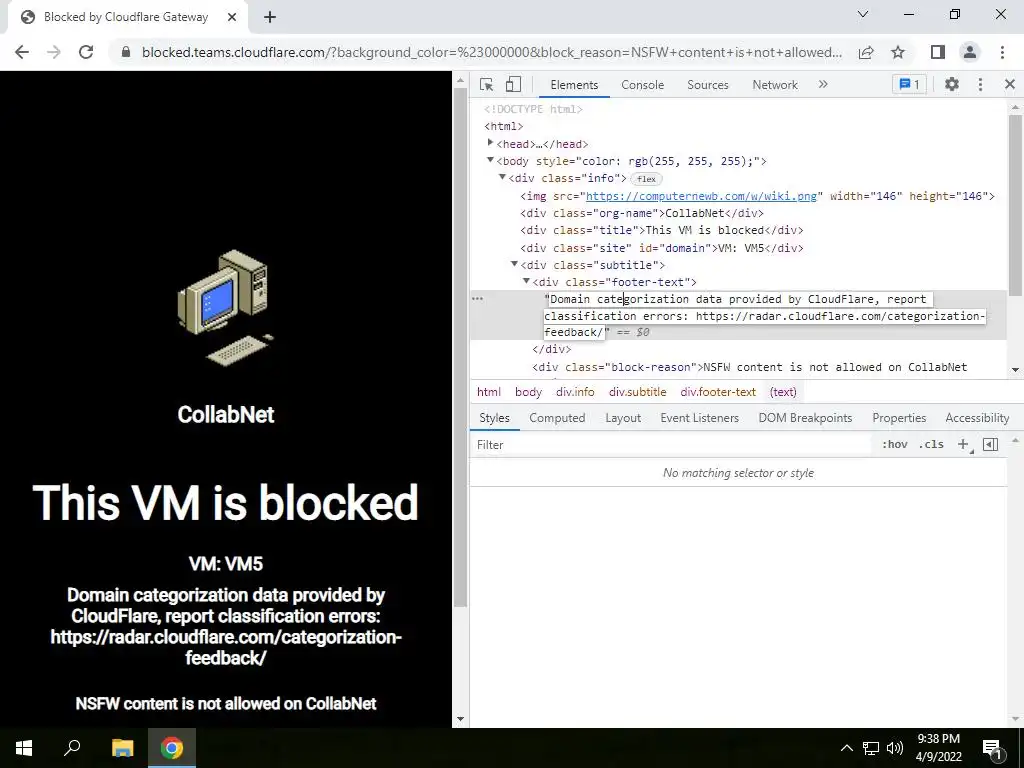Open the Accessibility tab
This screenshot has height=768, width=1024.
point(977,418)
